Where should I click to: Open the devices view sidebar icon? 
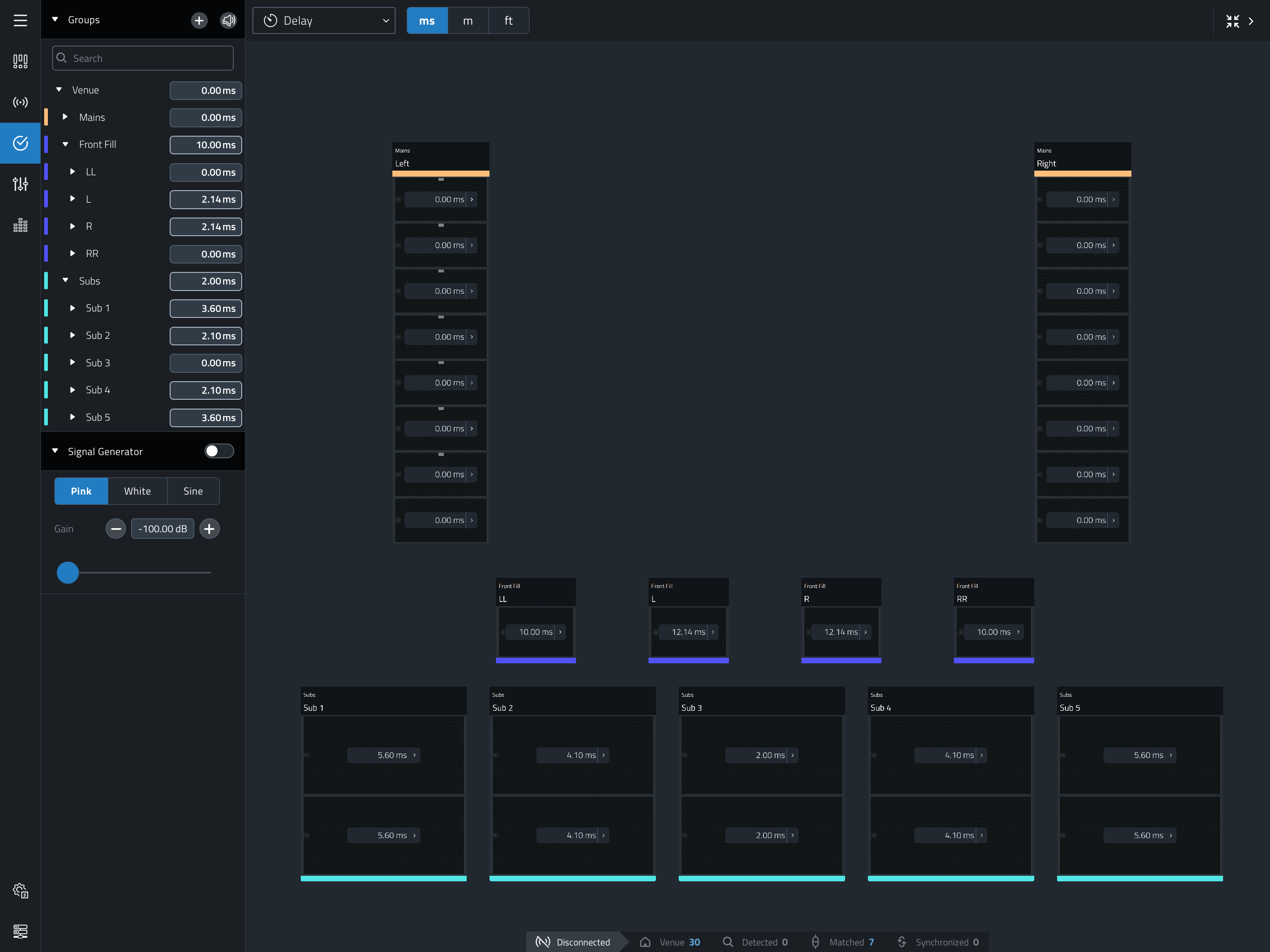click(20, 61)
